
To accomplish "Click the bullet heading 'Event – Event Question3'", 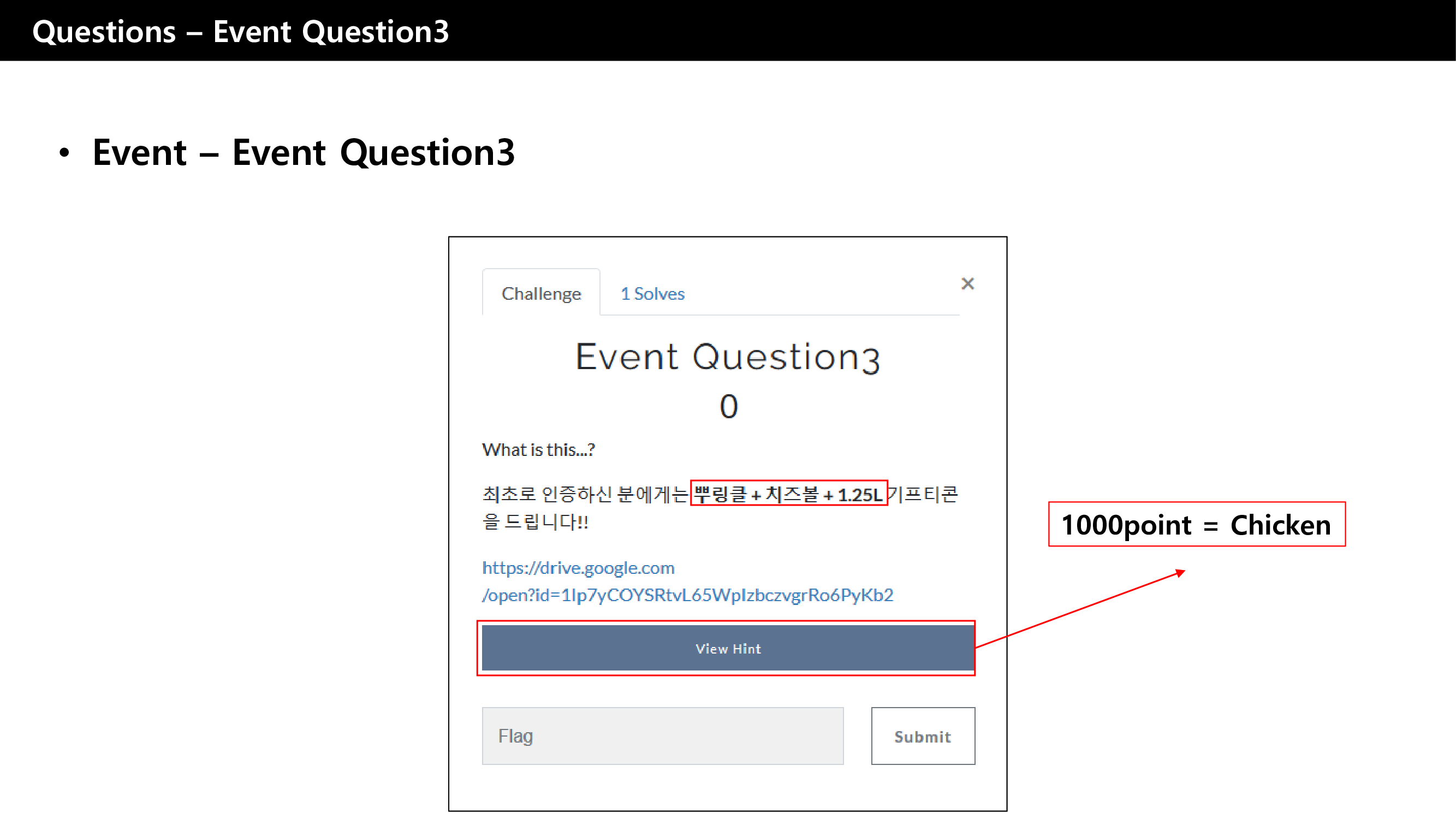I will coord(304,152).
